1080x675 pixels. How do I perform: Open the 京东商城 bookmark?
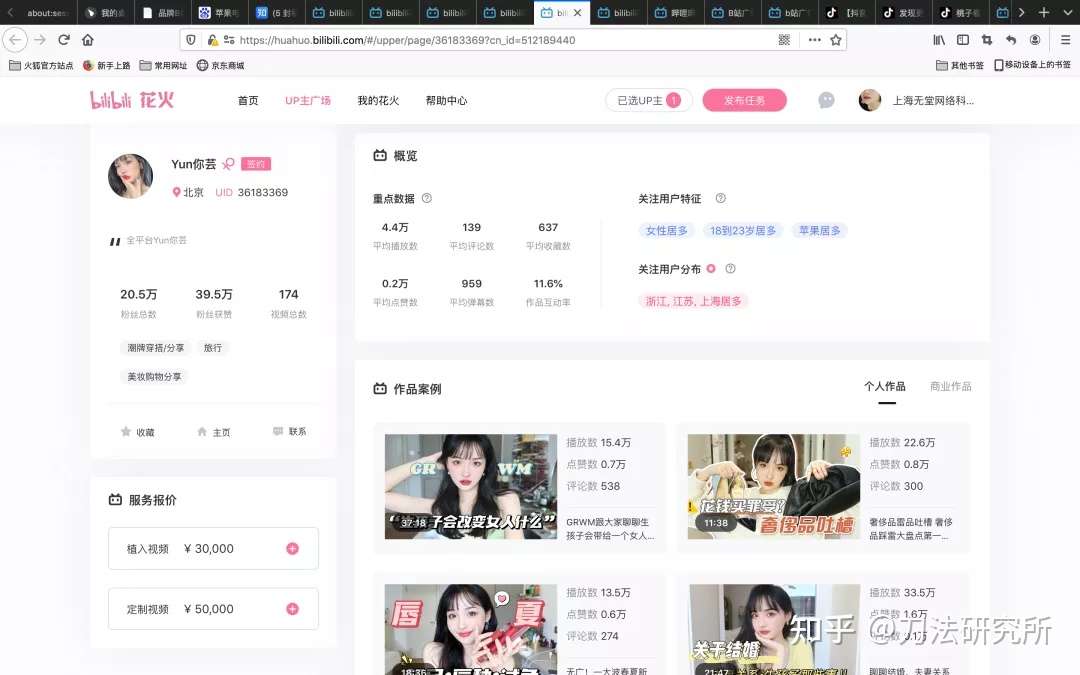coord(220,65)
